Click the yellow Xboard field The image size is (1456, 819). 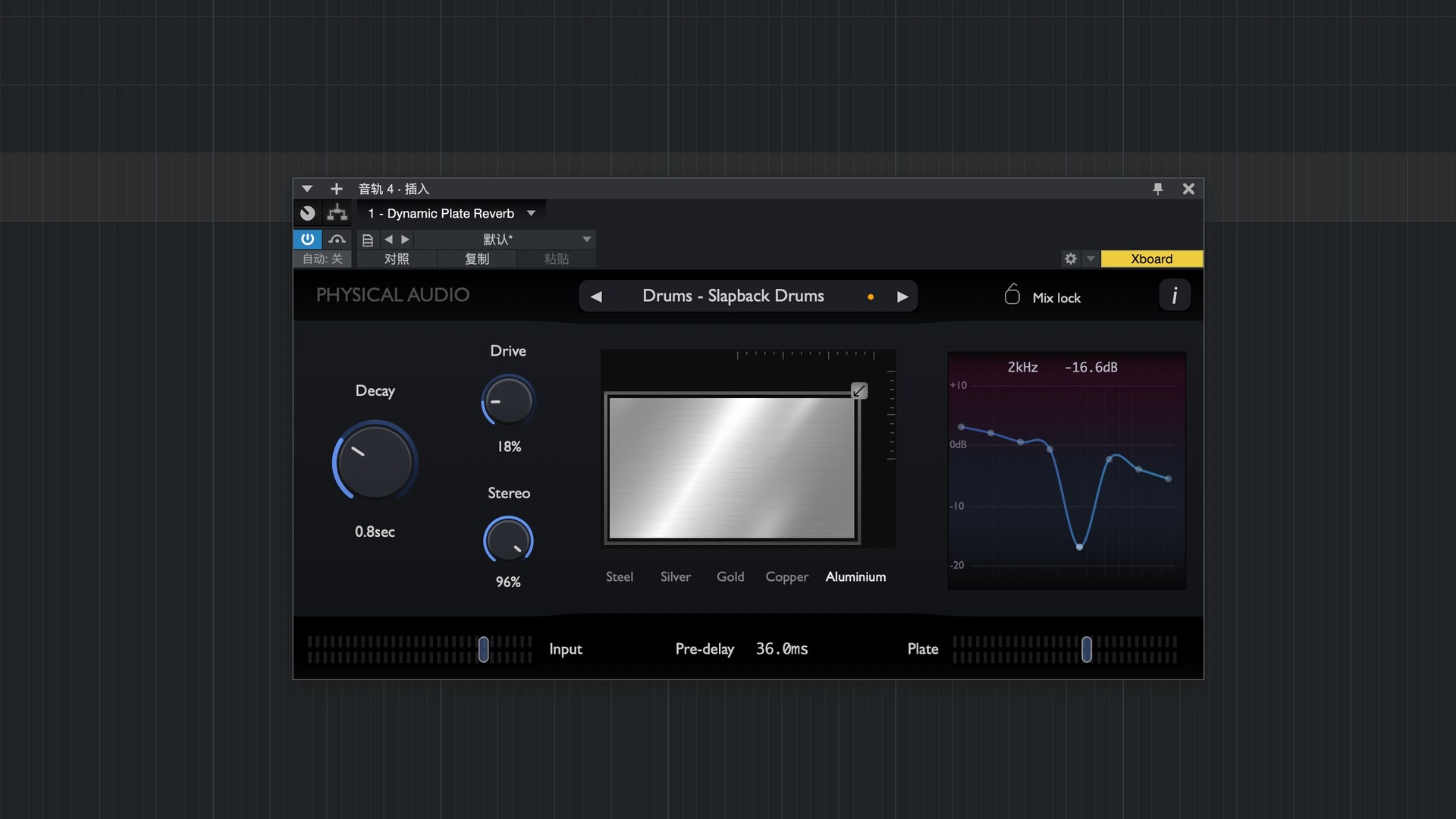pyautogui.click(x=1152, y=259)
